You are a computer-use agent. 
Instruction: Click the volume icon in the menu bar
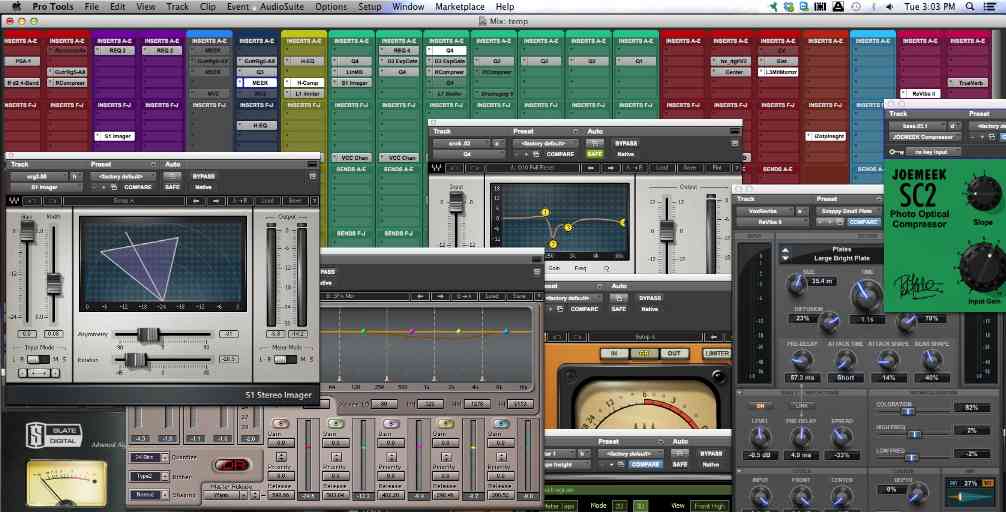coord(889,6)
